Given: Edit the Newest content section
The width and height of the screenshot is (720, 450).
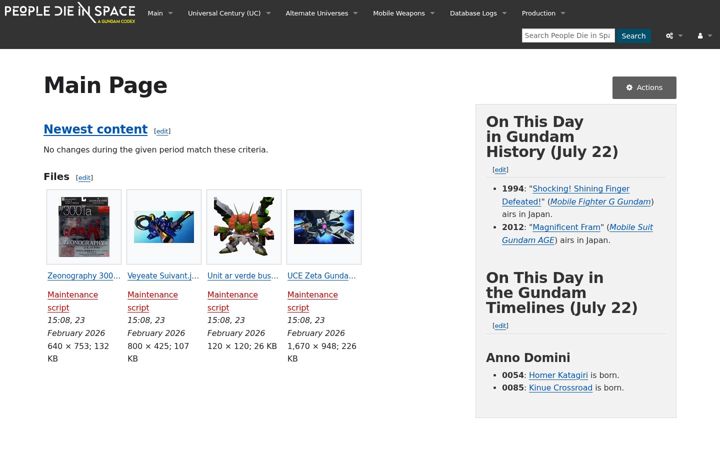Looking at the screenshot, I should pyautogui.click(x=162, y=131).
